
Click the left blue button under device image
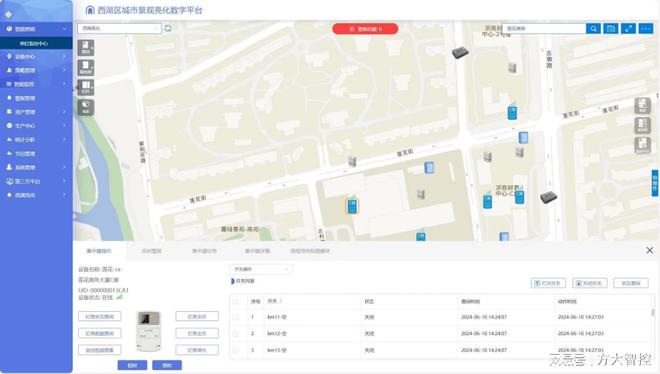point(132,365)
